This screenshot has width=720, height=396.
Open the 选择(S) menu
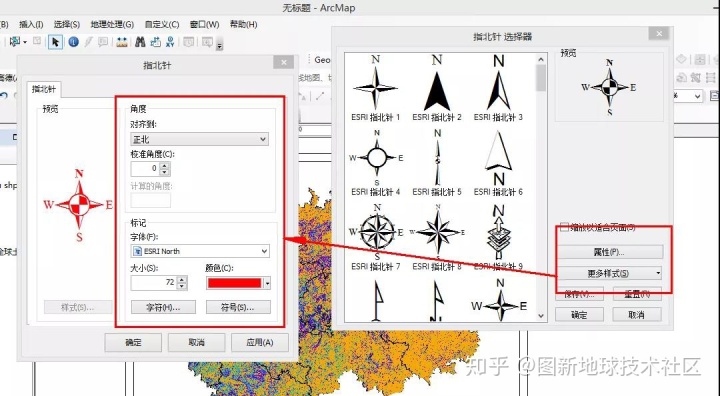pyautogui.click(x=67, y=24)
